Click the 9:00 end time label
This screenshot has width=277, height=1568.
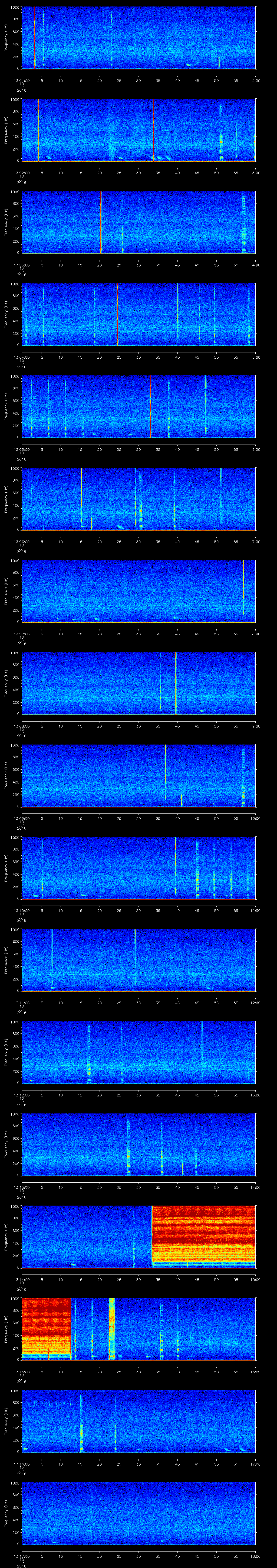coord(256,726)
